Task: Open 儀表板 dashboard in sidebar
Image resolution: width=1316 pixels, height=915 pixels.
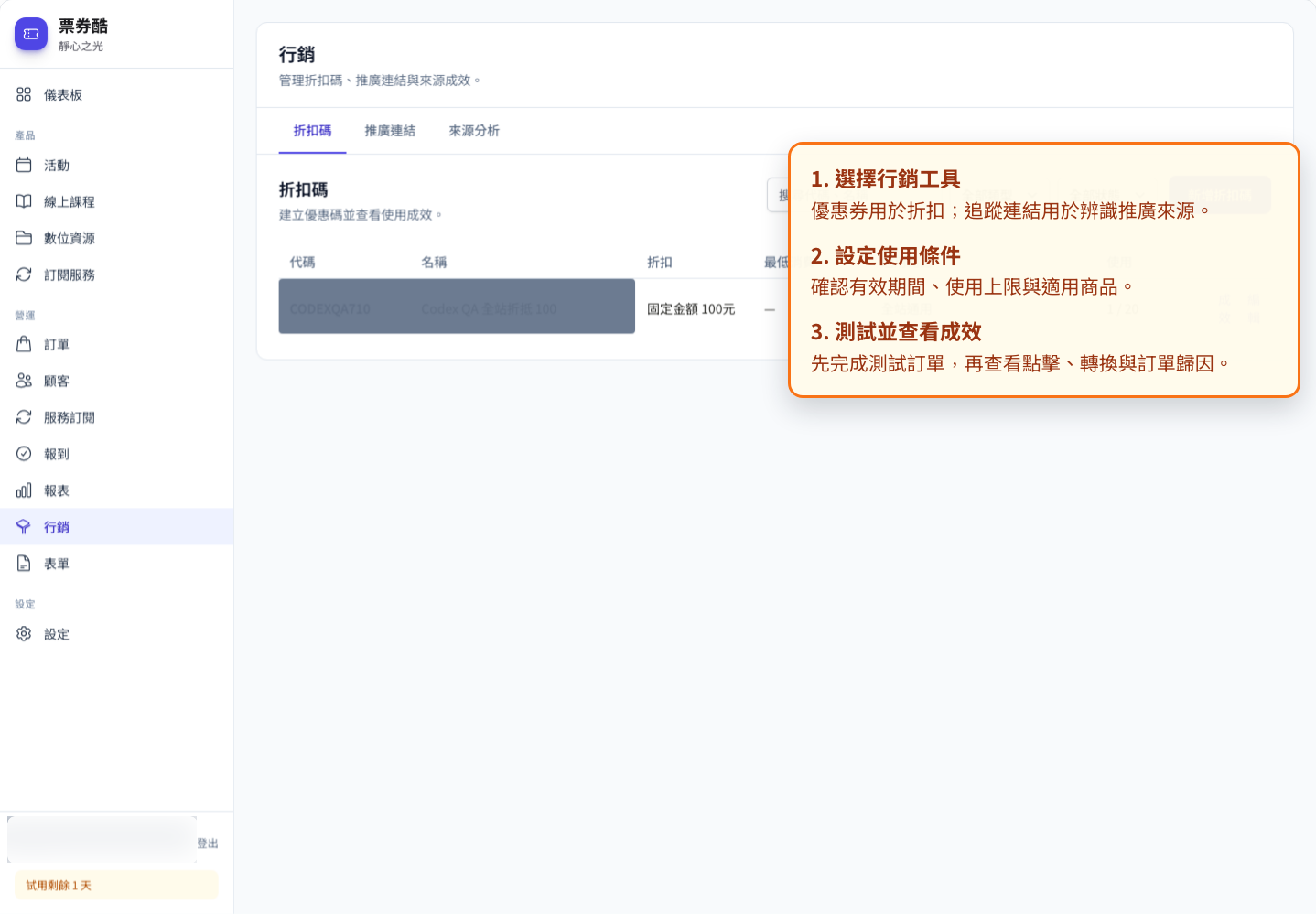Action: pyautogui.click(x=116, y=95)
